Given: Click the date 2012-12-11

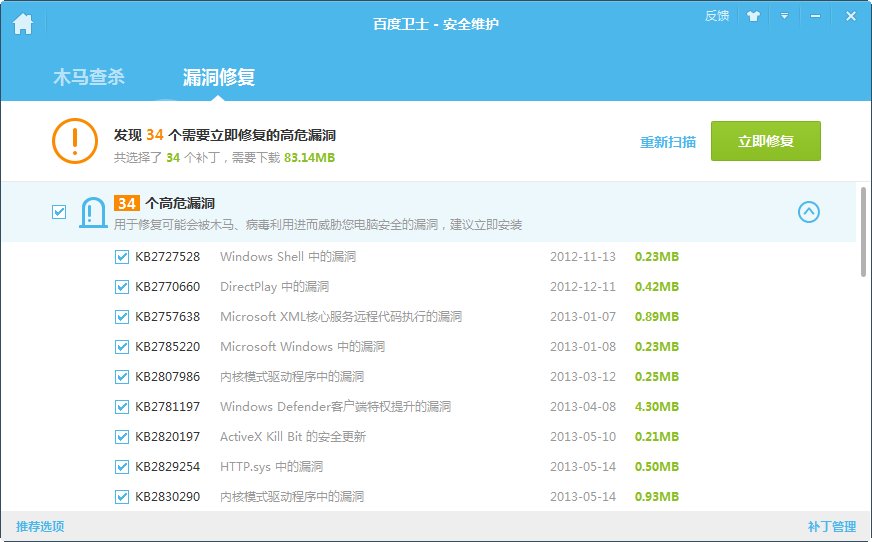Looking at the screenshot, I should [x=583, y=287].
